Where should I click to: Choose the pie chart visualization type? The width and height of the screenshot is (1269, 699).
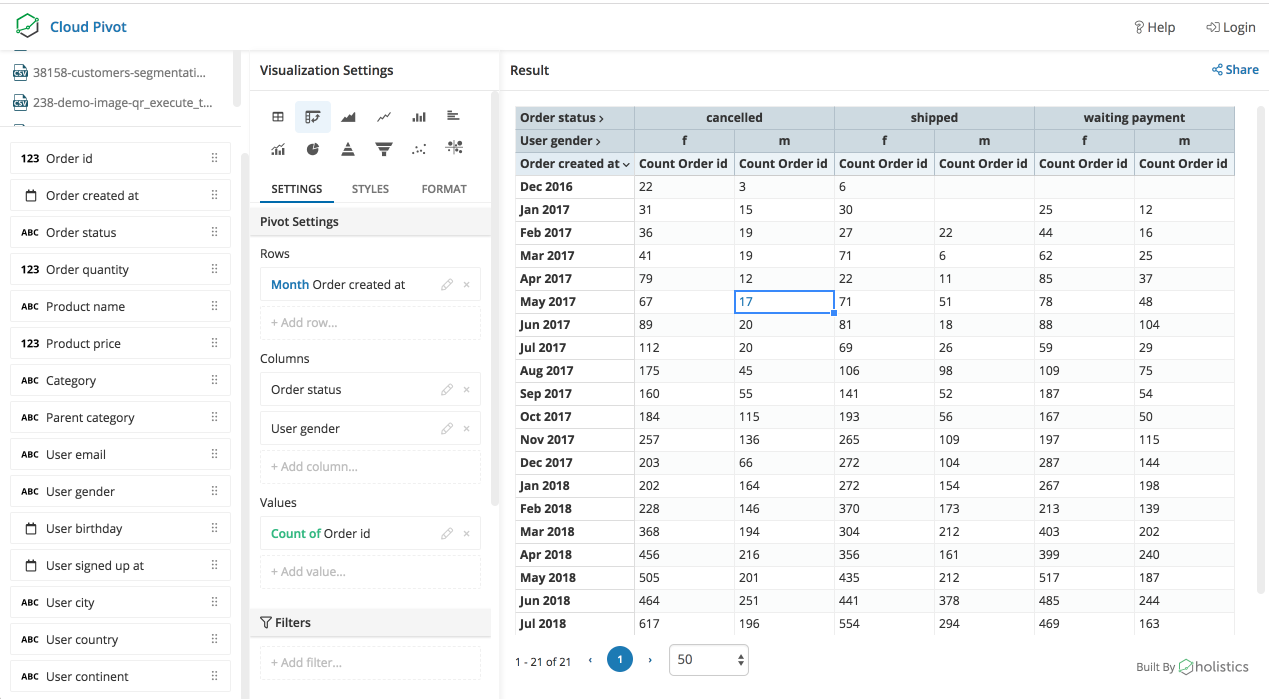tap(313, 149)
